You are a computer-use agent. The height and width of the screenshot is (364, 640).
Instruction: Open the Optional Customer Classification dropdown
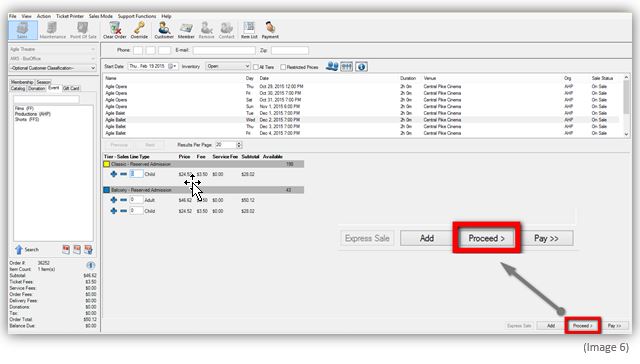point(53,68)
